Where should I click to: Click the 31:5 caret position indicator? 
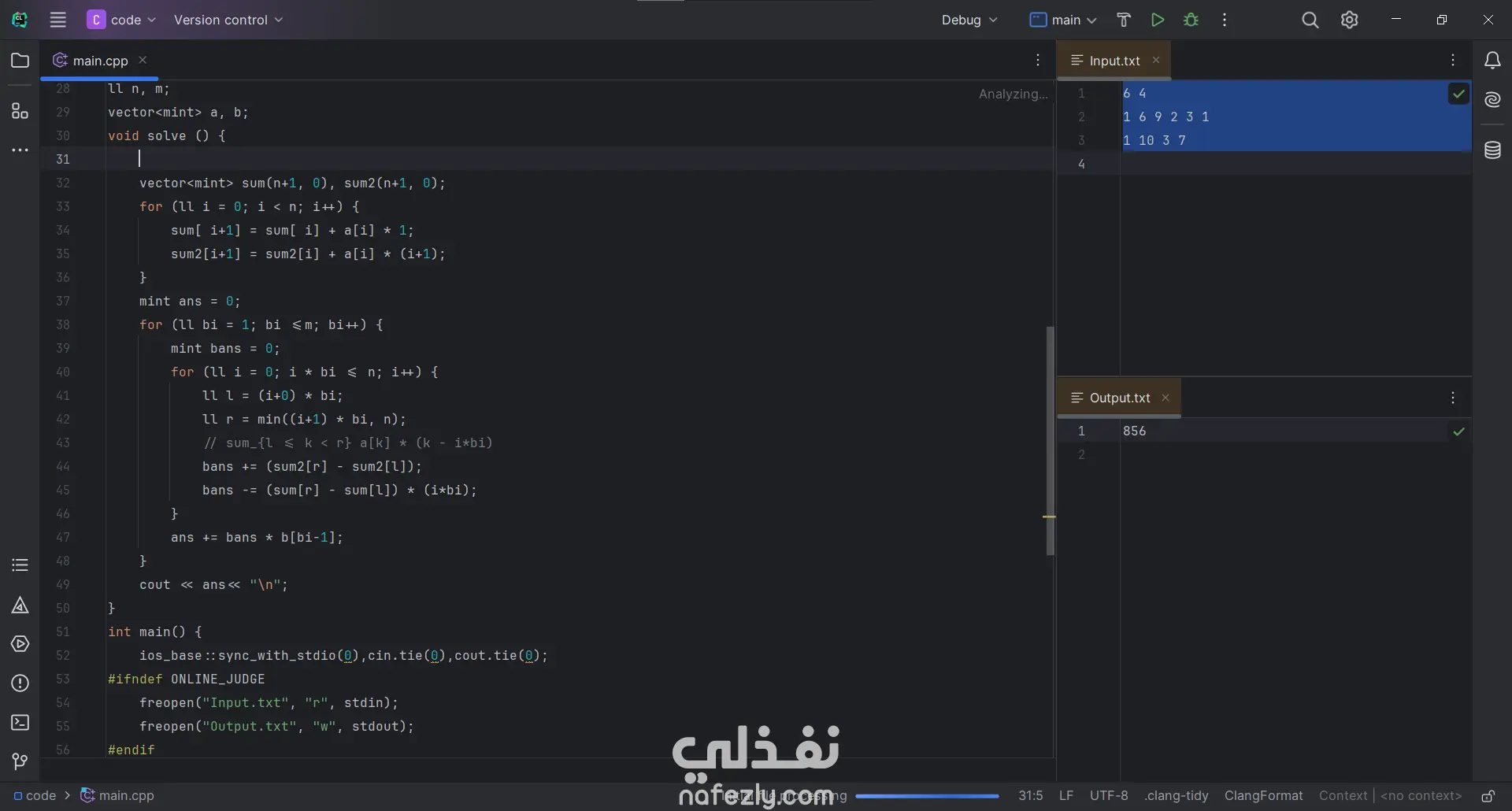tap(1030, 796)
